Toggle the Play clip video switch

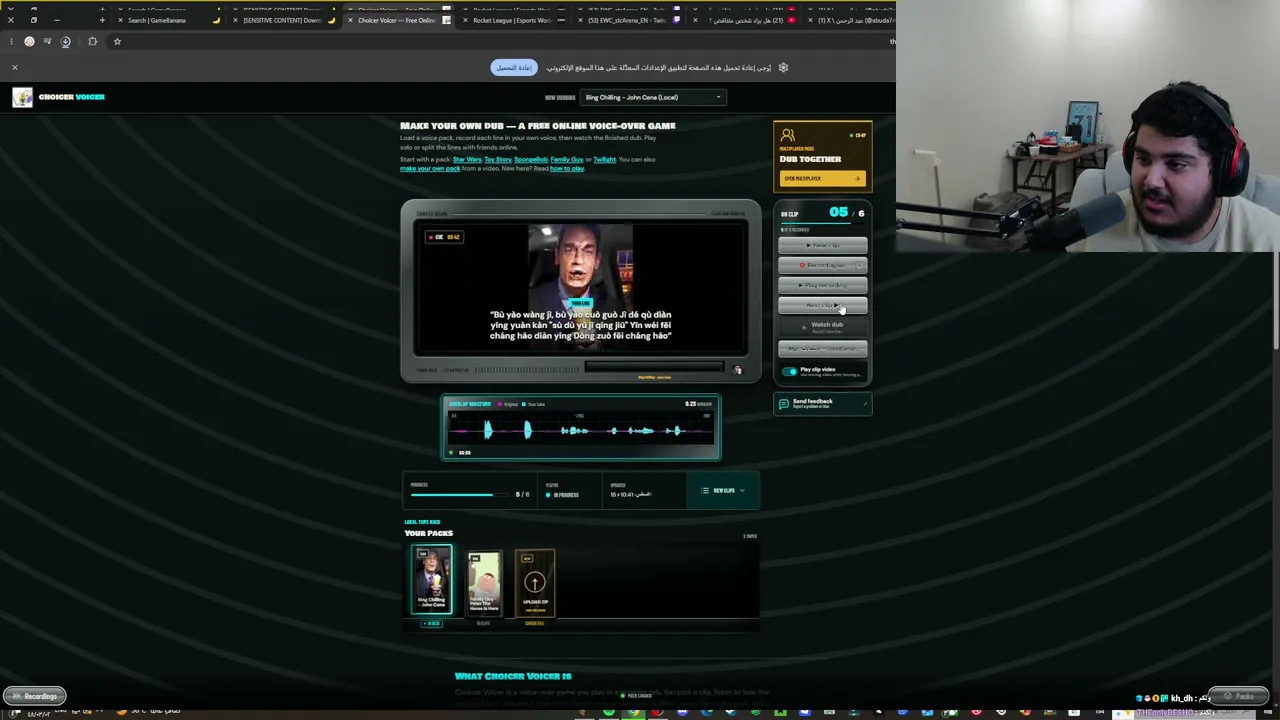pos(790,372)
